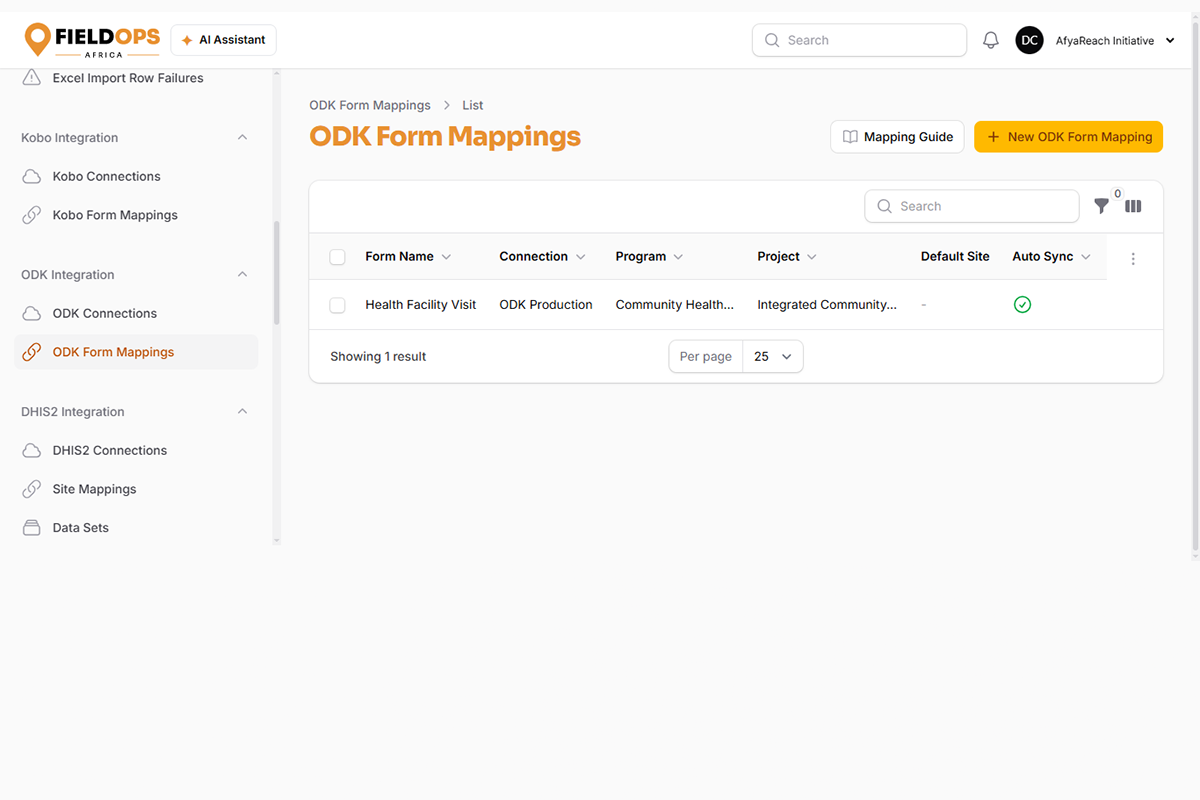Click the ODK Connections cloud icon
Image resolution: width=1200 pixels, height=800 pixels.
pos(32,314)
